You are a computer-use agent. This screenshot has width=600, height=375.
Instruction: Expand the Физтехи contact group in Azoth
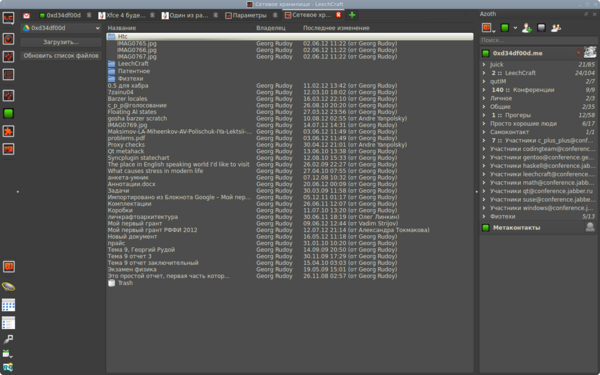tap(484, 217)
